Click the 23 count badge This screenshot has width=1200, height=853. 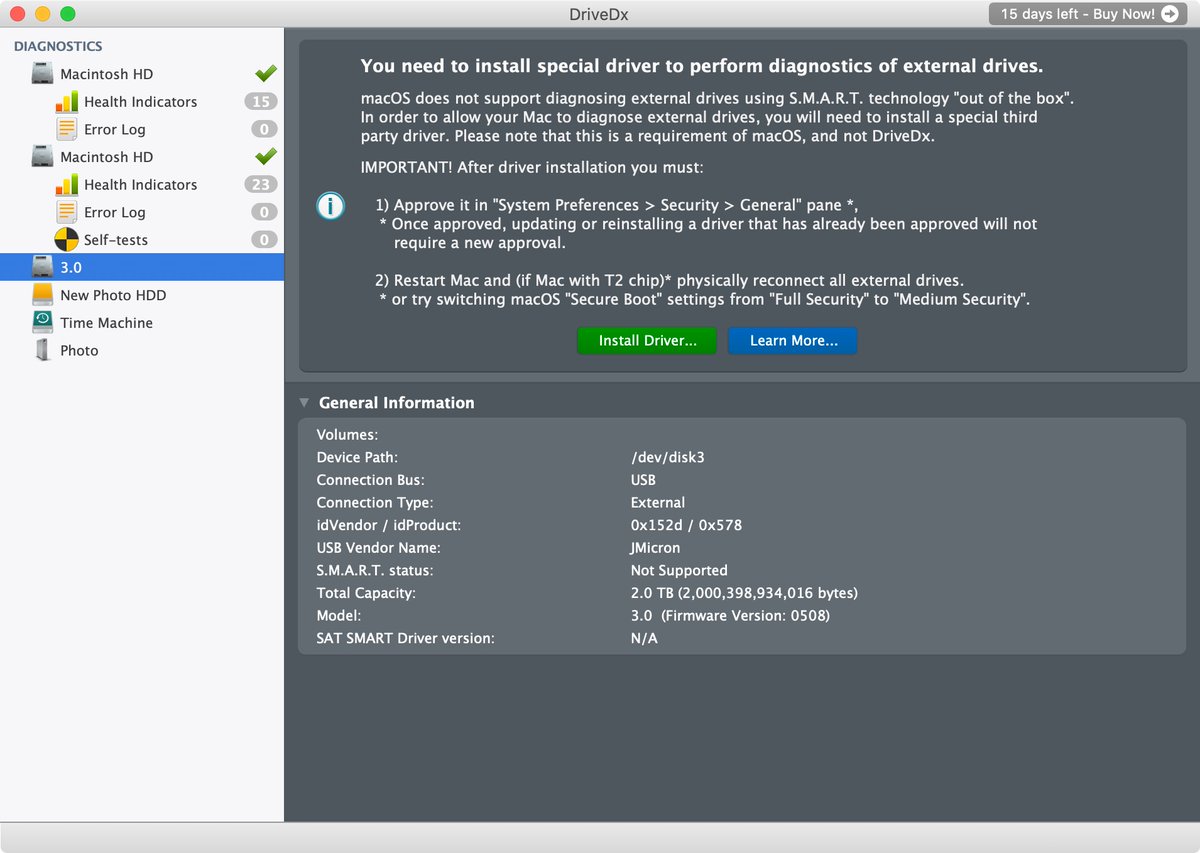click(x=261, y=185)
